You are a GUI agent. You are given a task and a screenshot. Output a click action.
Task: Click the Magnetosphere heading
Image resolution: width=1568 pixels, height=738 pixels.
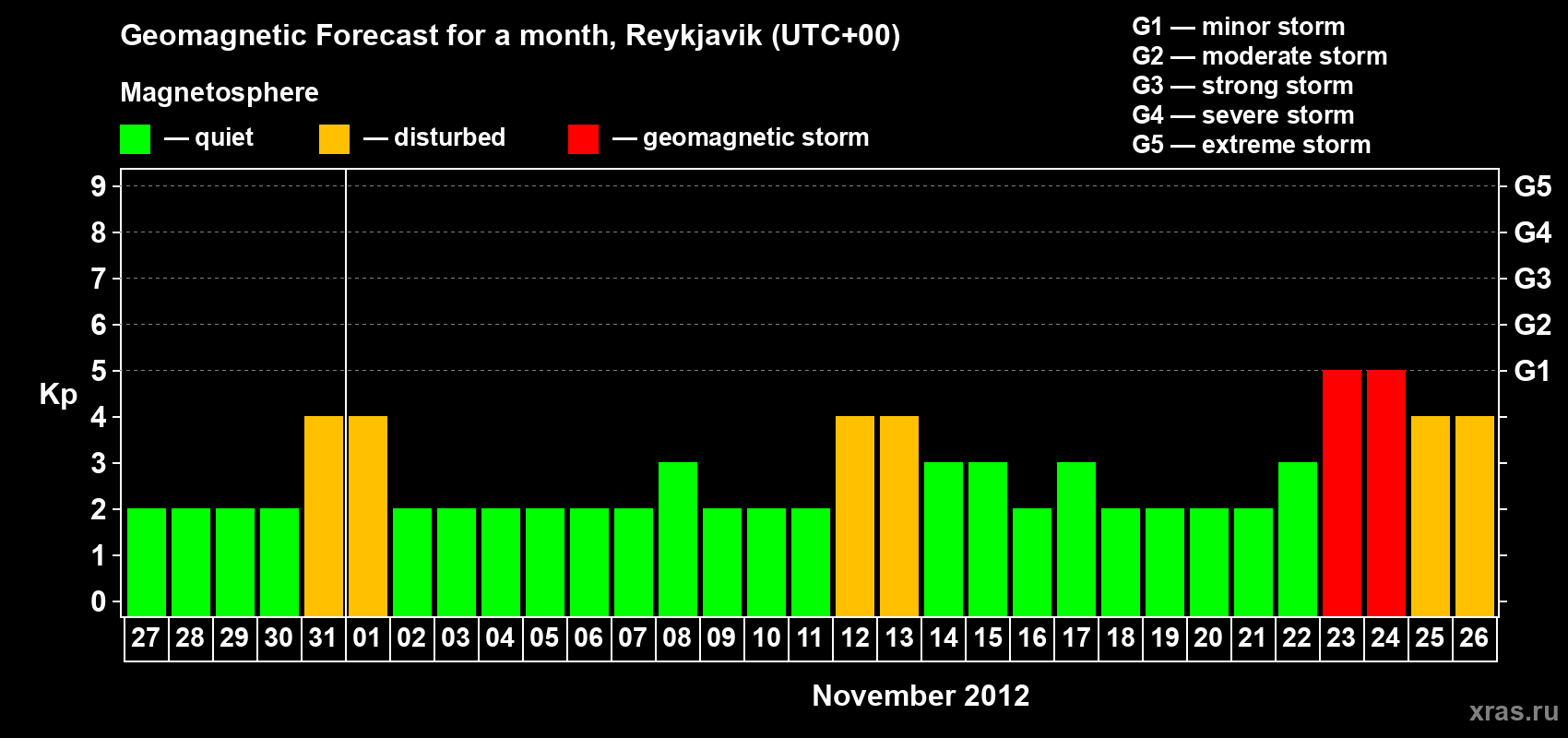220,93
